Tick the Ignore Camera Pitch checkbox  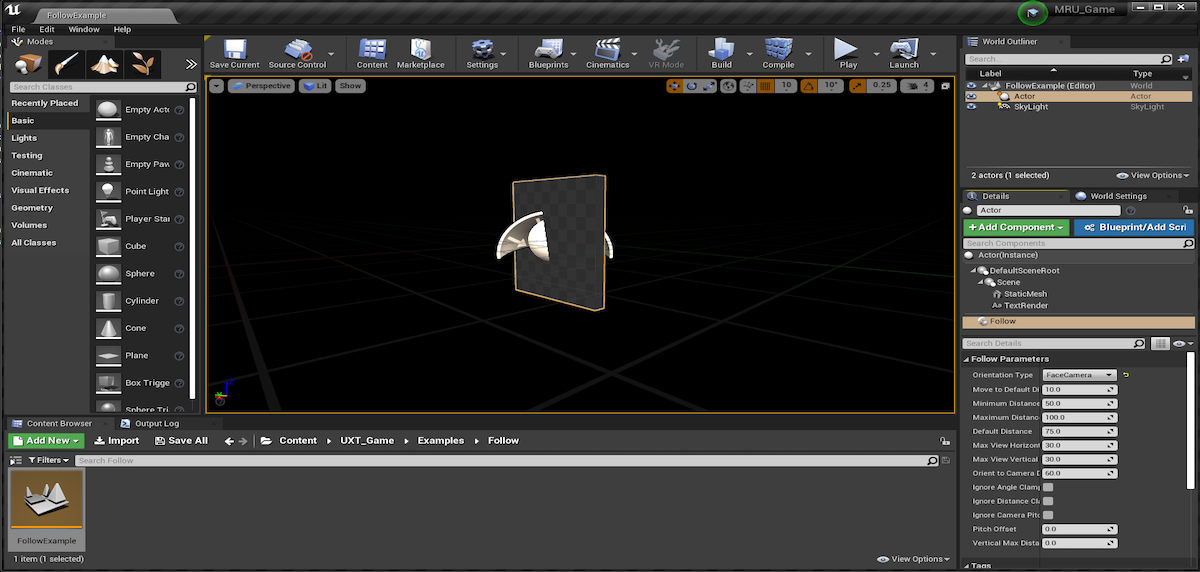(x=1048, y=515)
